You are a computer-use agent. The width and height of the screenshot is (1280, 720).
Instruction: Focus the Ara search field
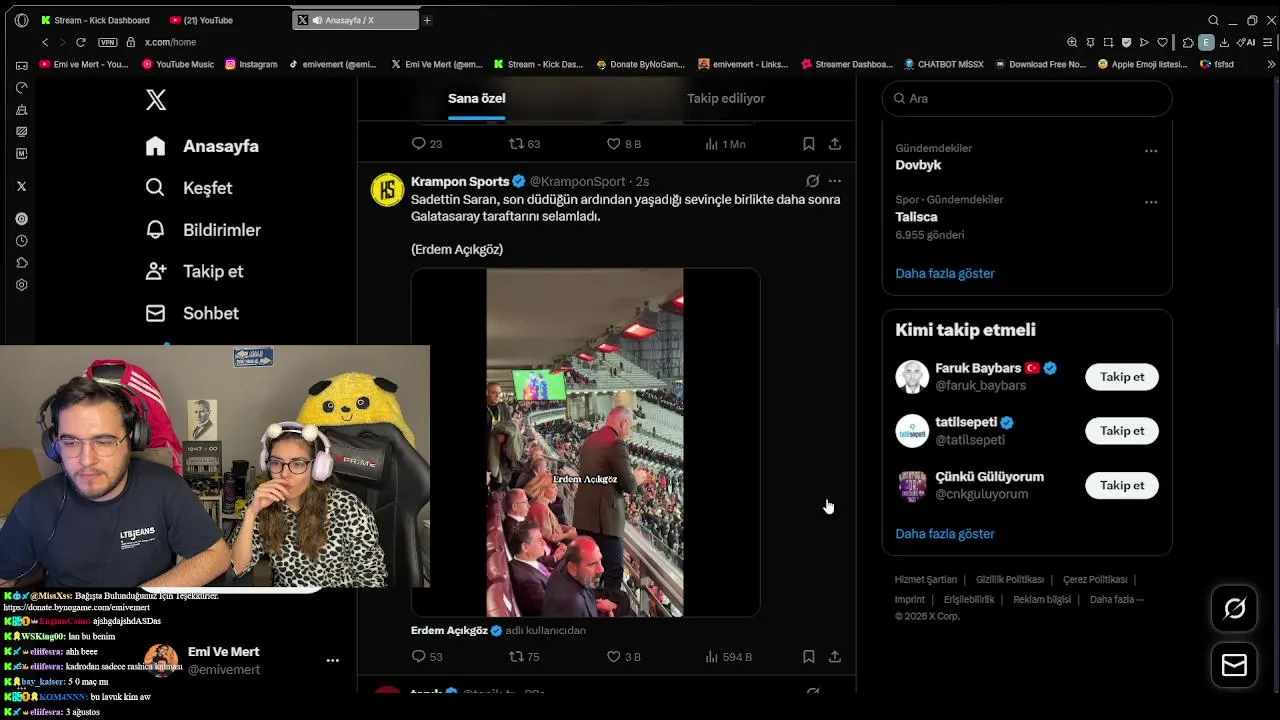point(1027,98)
